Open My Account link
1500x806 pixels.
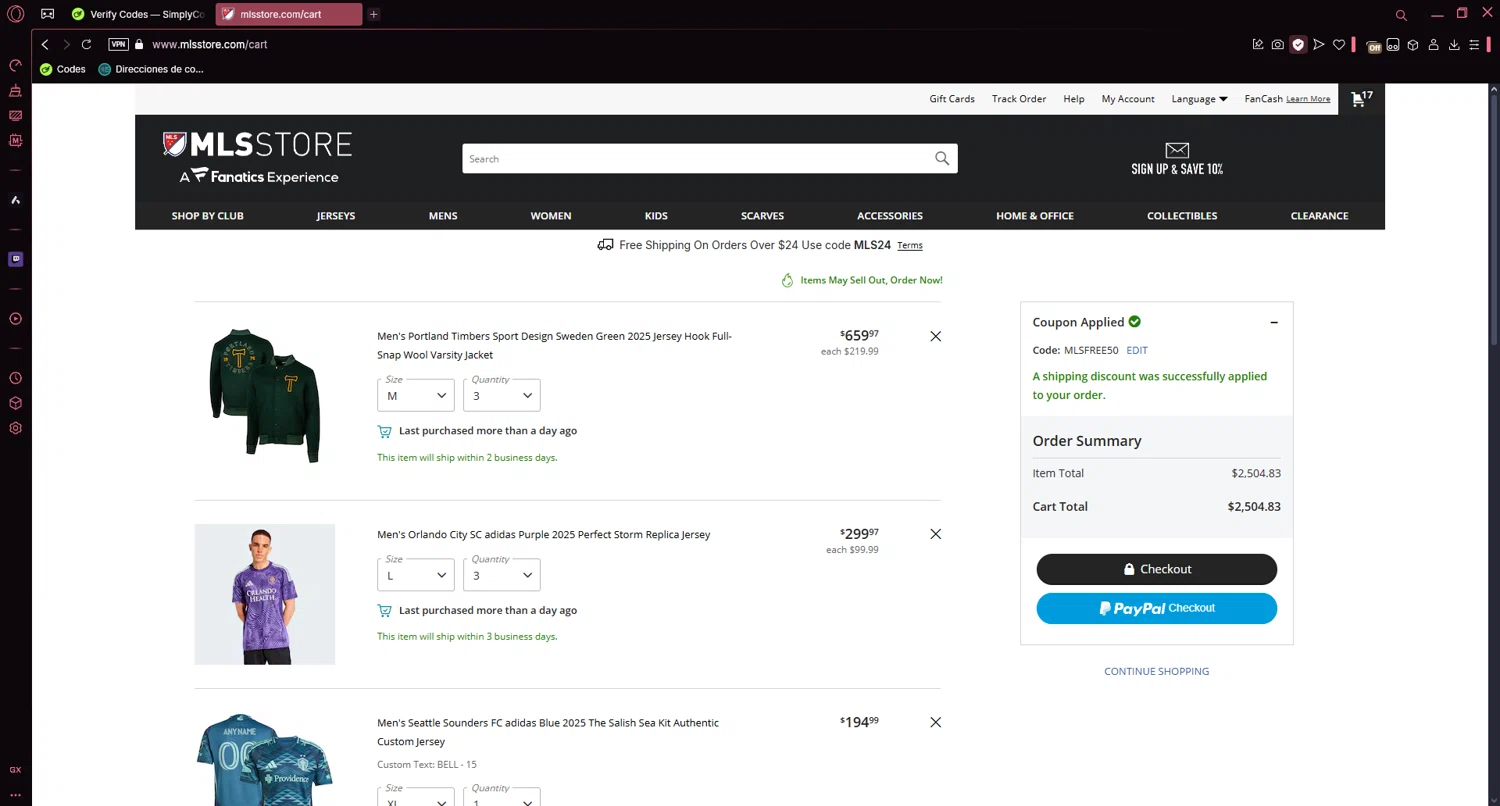(x=1128, y=99)
